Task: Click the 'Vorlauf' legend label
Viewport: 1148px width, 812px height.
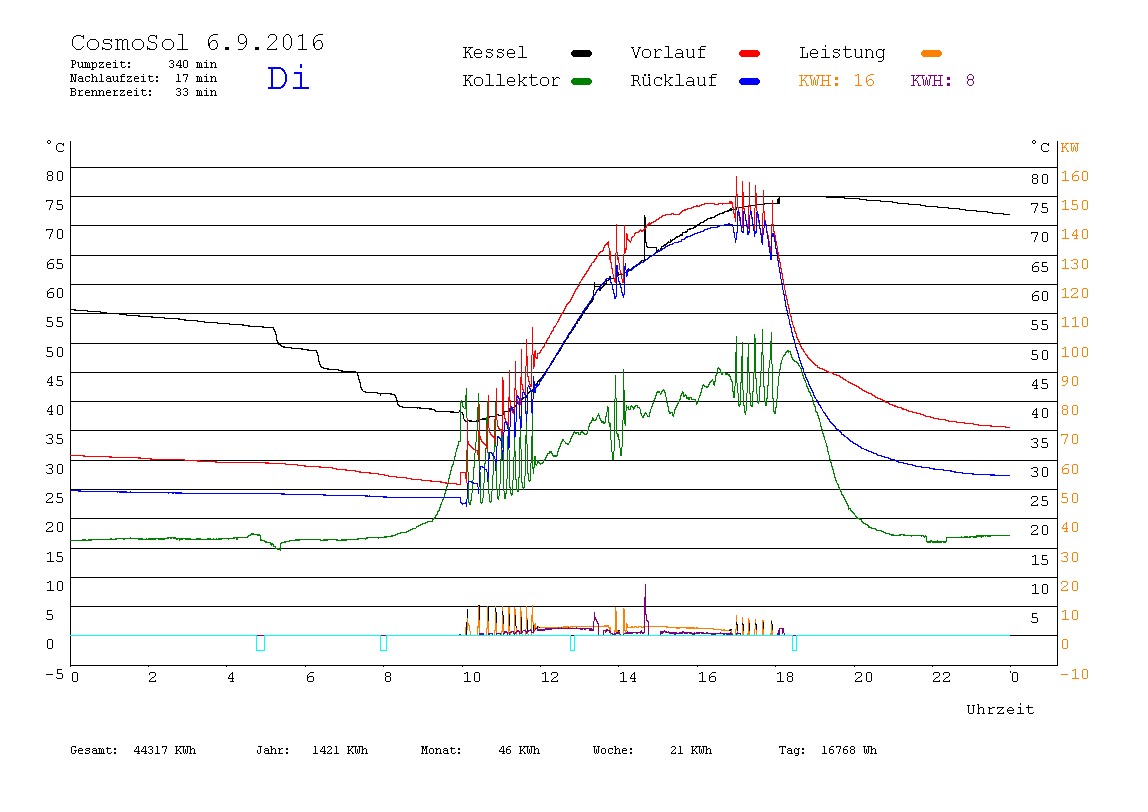Action: [x=668, y=53]
